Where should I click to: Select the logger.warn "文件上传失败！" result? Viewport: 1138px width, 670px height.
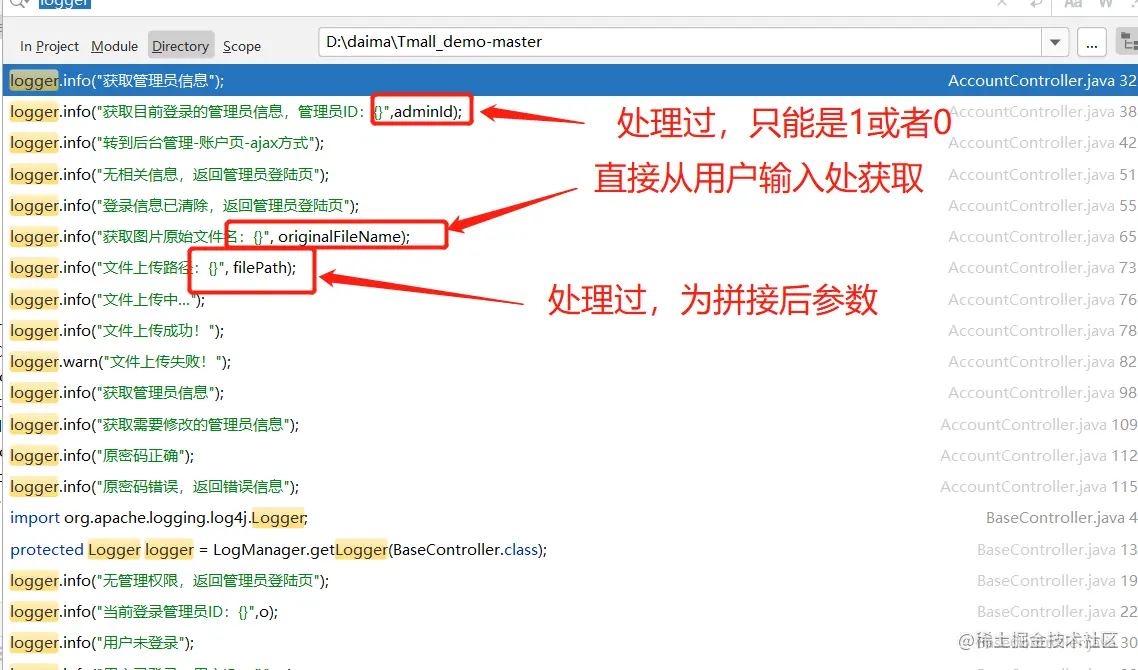pos(570,362)
